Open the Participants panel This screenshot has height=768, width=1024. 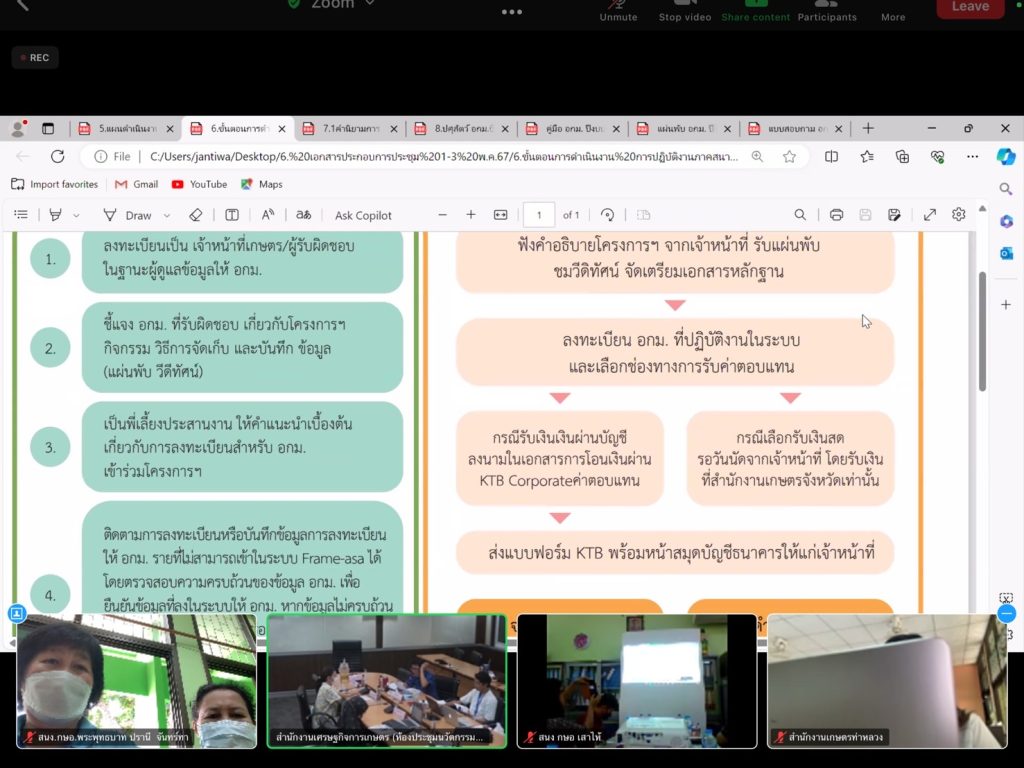pyautogui.click(x=827, y=11)
